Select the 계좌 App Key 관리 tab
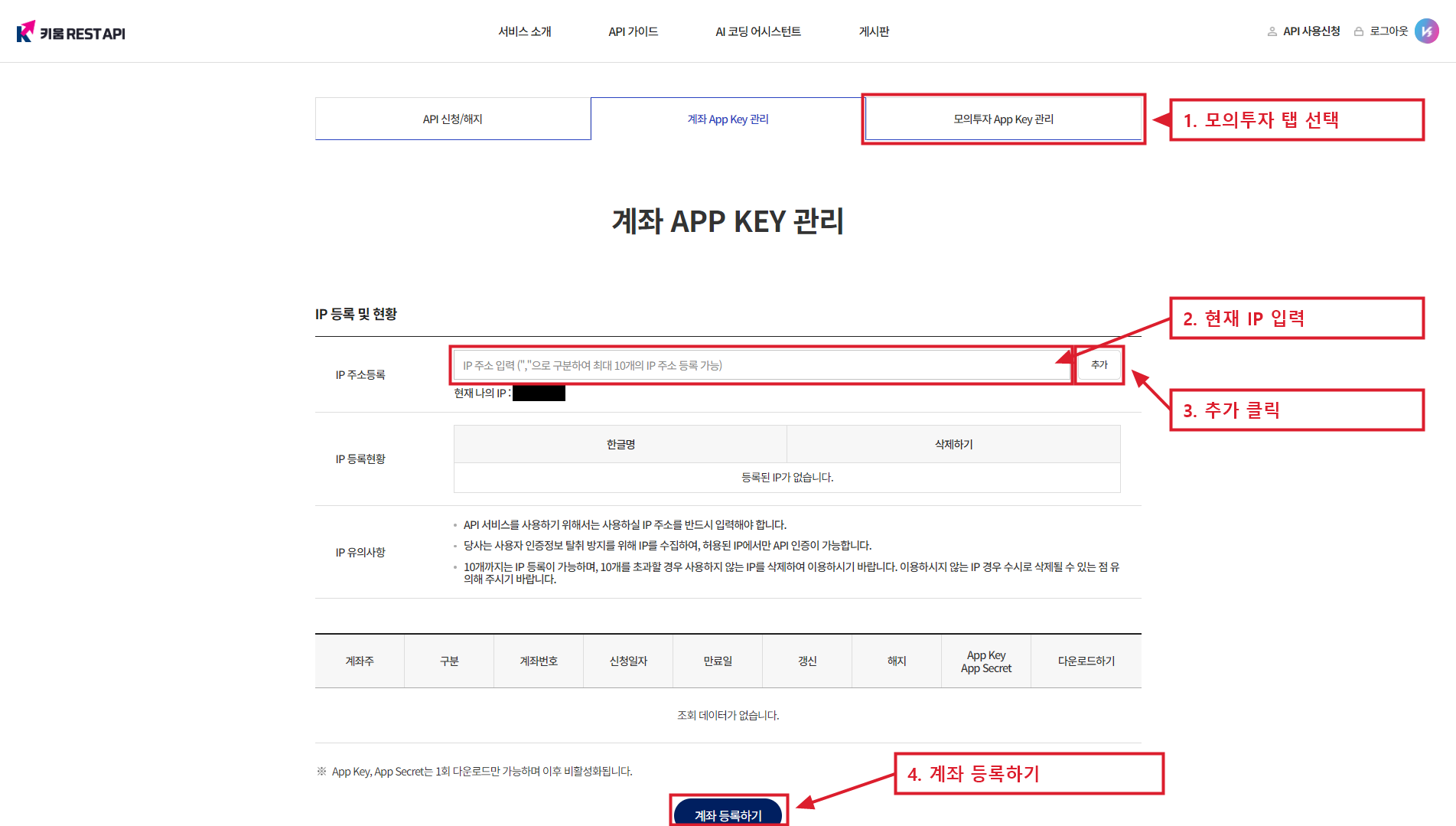This screenshot has height=826, width=1456. [728, 119]
